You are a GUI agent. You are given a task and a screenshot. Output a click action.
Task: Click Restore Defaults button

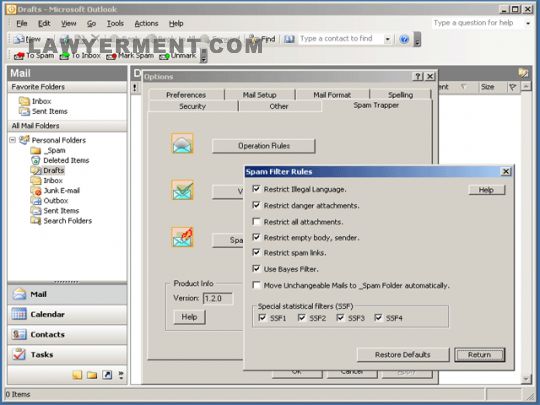[x=403, y=355]
